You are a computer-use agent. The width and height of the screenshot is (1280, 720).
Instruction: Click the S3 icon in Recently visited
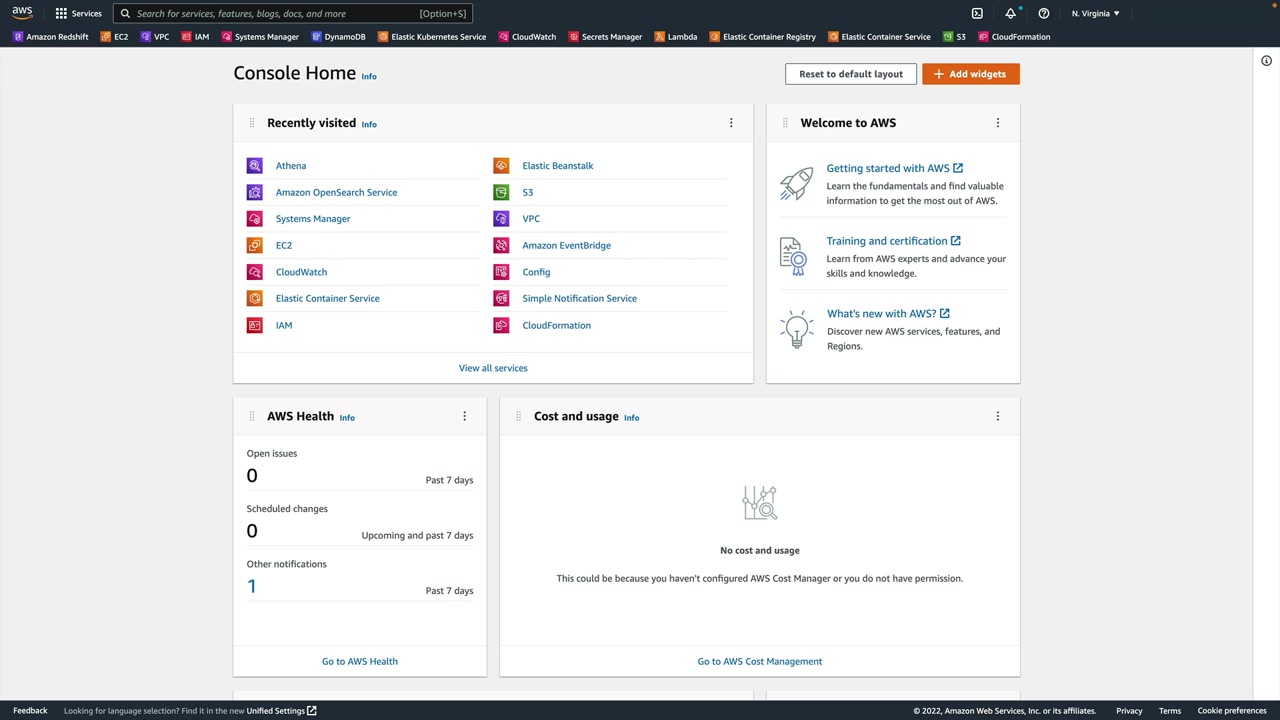(x=501, y=192)
